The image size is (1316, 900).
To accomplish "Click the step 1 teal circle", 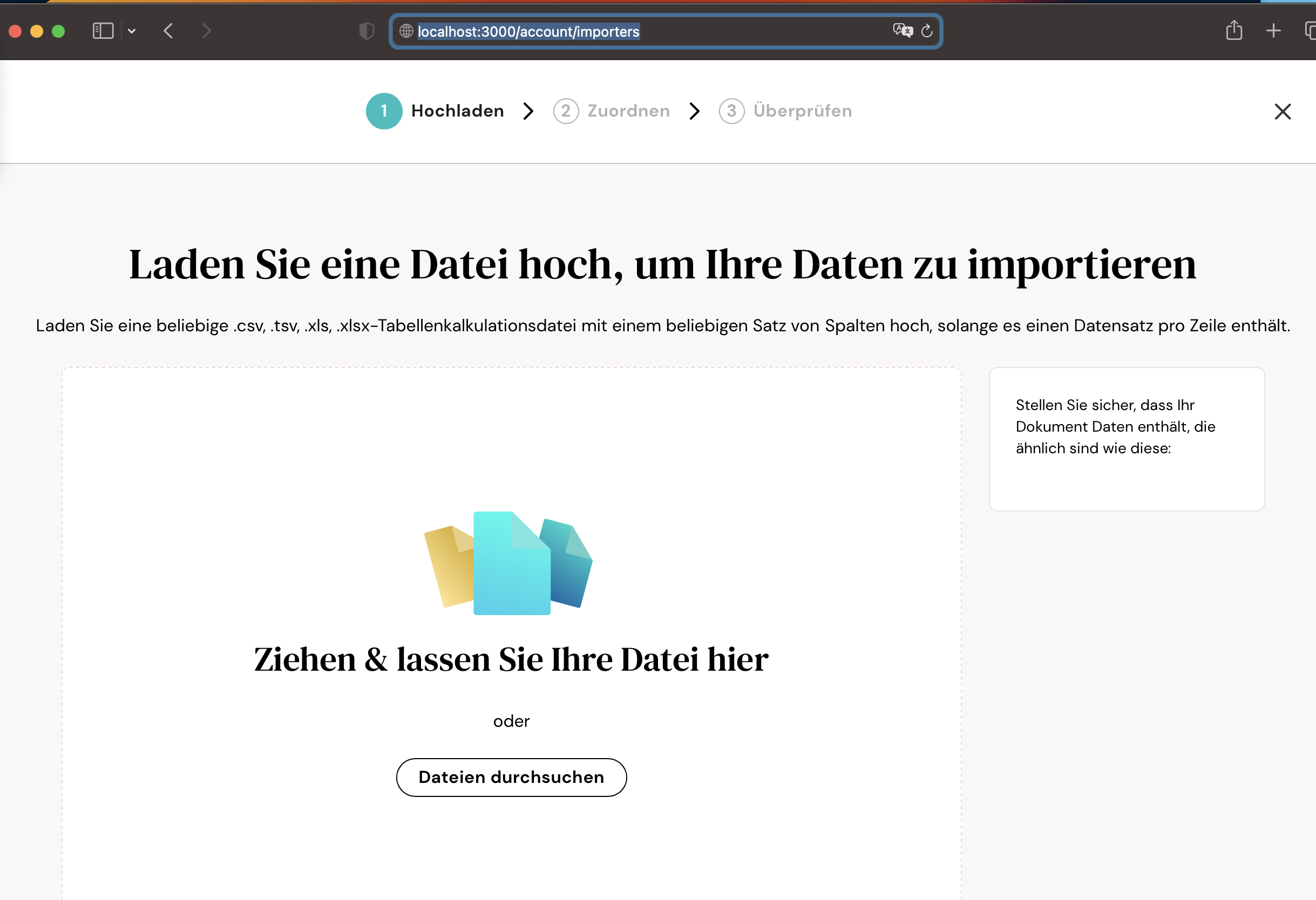I will 384,111.
